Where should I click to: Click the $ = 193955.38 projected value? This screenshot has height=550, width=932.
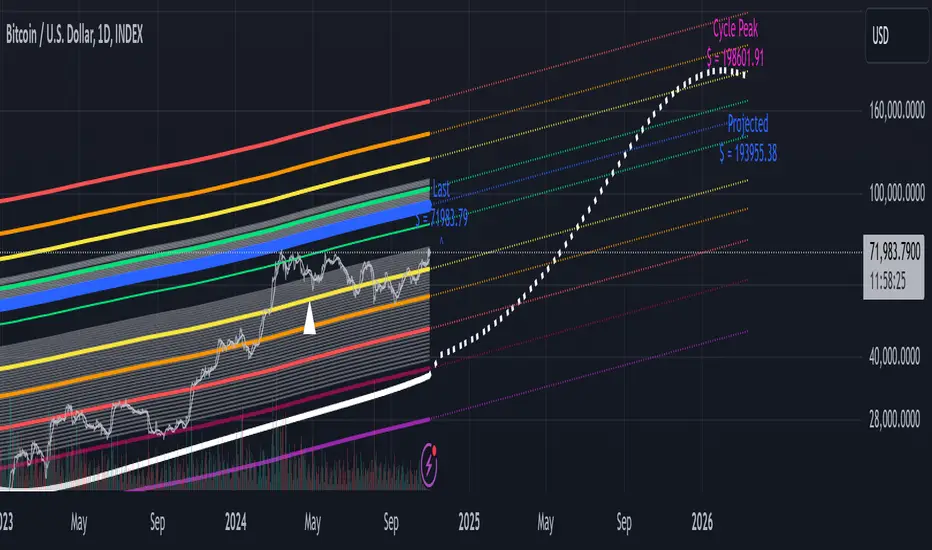coord(748,153)
